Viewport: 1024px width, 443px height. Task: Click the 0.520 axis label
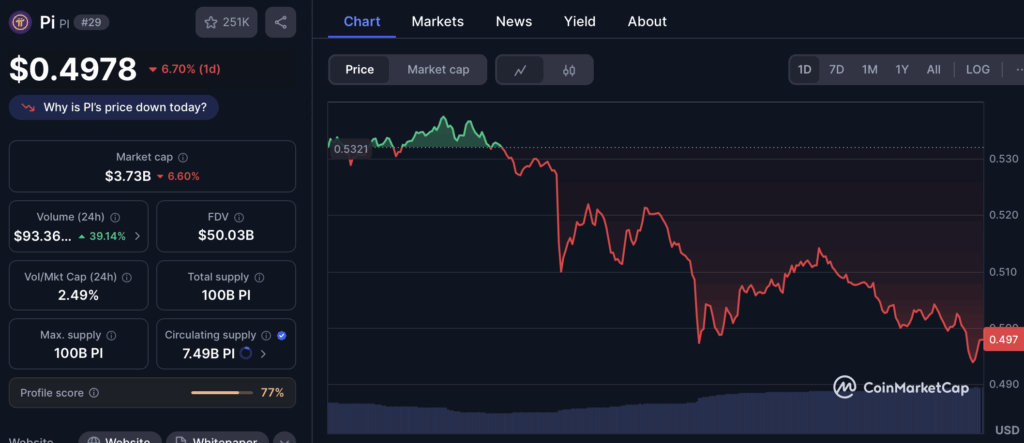tap(1004, 215)
